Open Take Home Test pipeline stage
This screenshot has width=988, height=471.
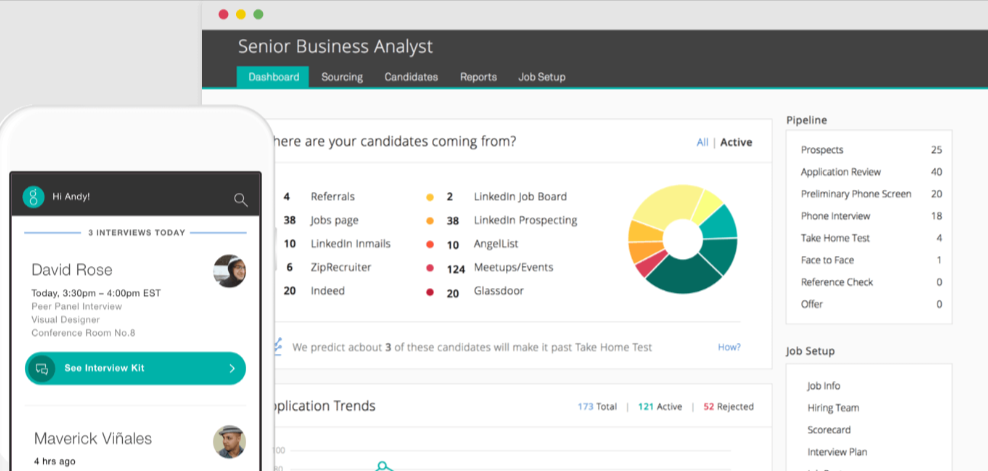click(871, 238)
